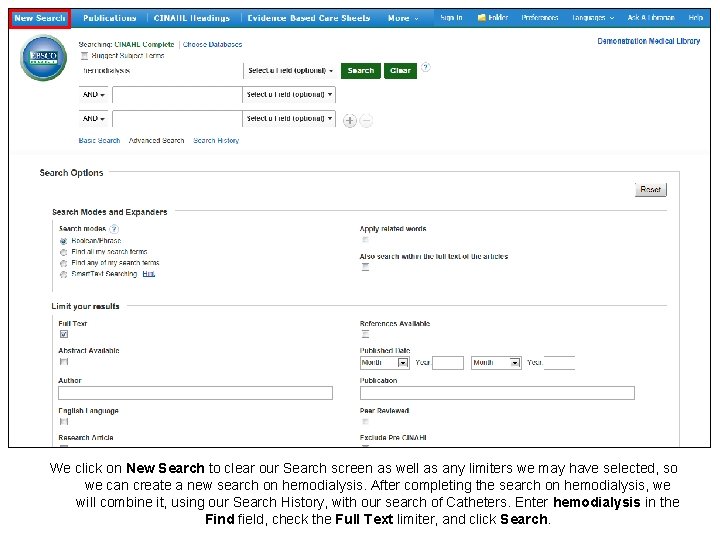Viewport: 720px width, 540px height.
Task: Check the Abstract Available limiter
Action: tap(64, 362)
